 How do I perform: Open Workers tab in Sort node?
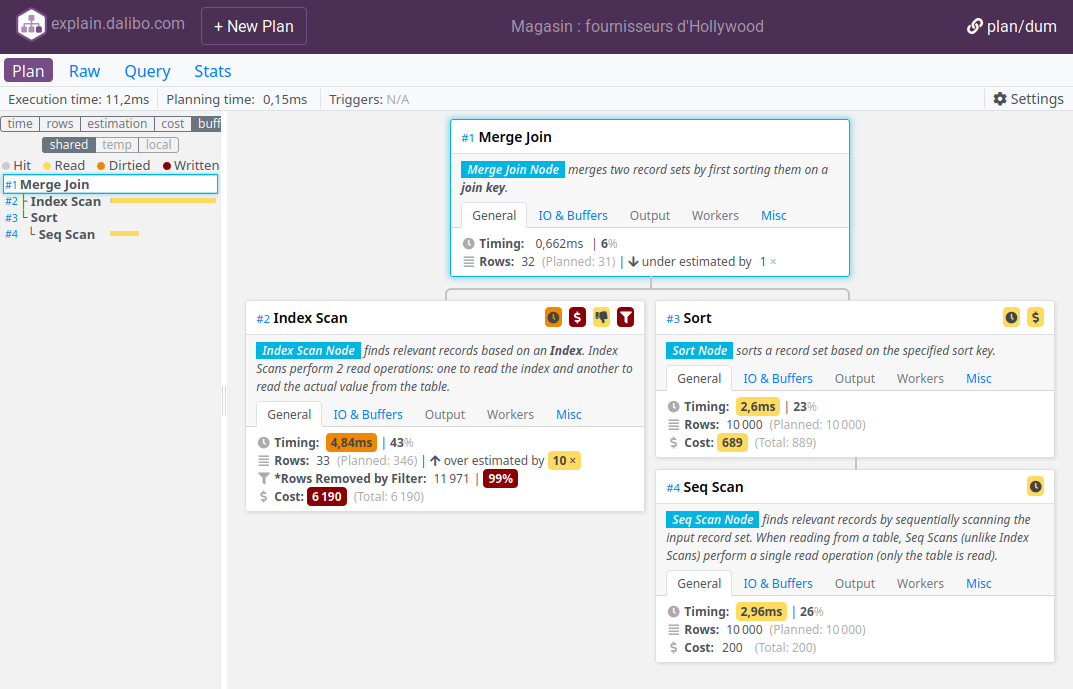pyautogui.click(x=920, y=378)
